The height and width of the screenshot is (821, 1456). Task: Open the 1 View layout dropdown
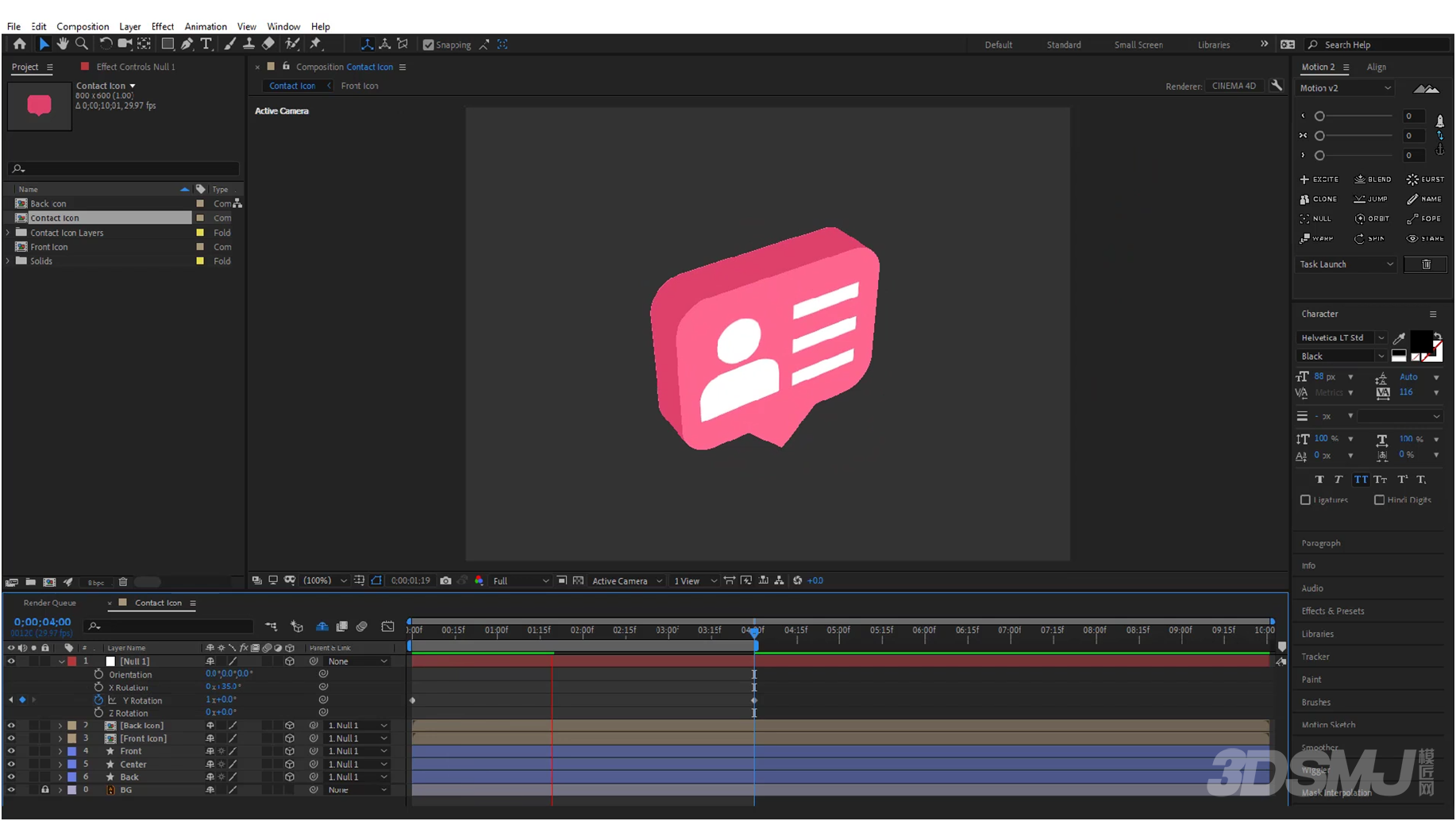pos(695,581)
